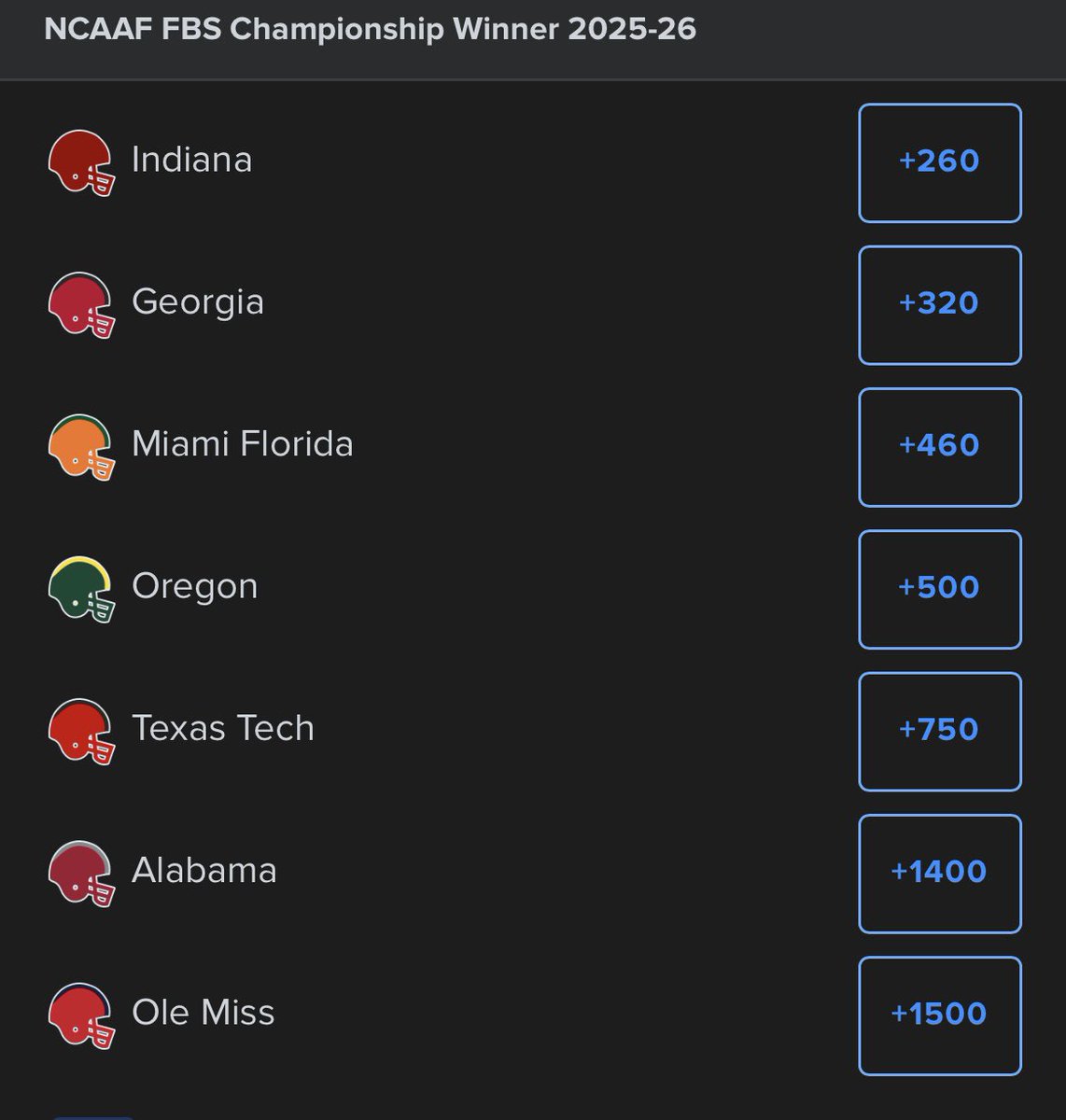Click the Georgia helmet icon
1066x1120 pixels.
(x=82, y=304)
